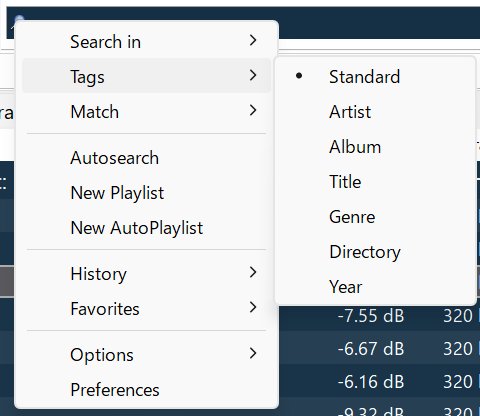
Task: Choose New Playlist from menu
Action: coord(146,193)
